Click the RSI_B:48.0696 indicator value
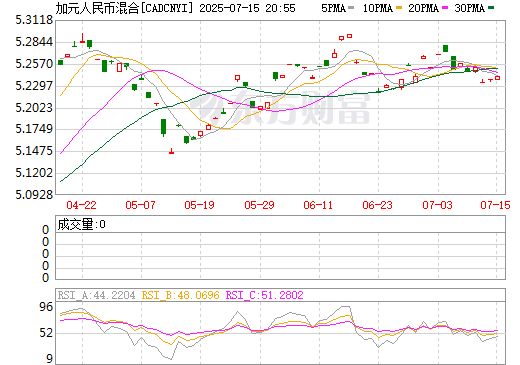Image resolution: width=520 pixels, height=365 pixels. click(181, 295)
